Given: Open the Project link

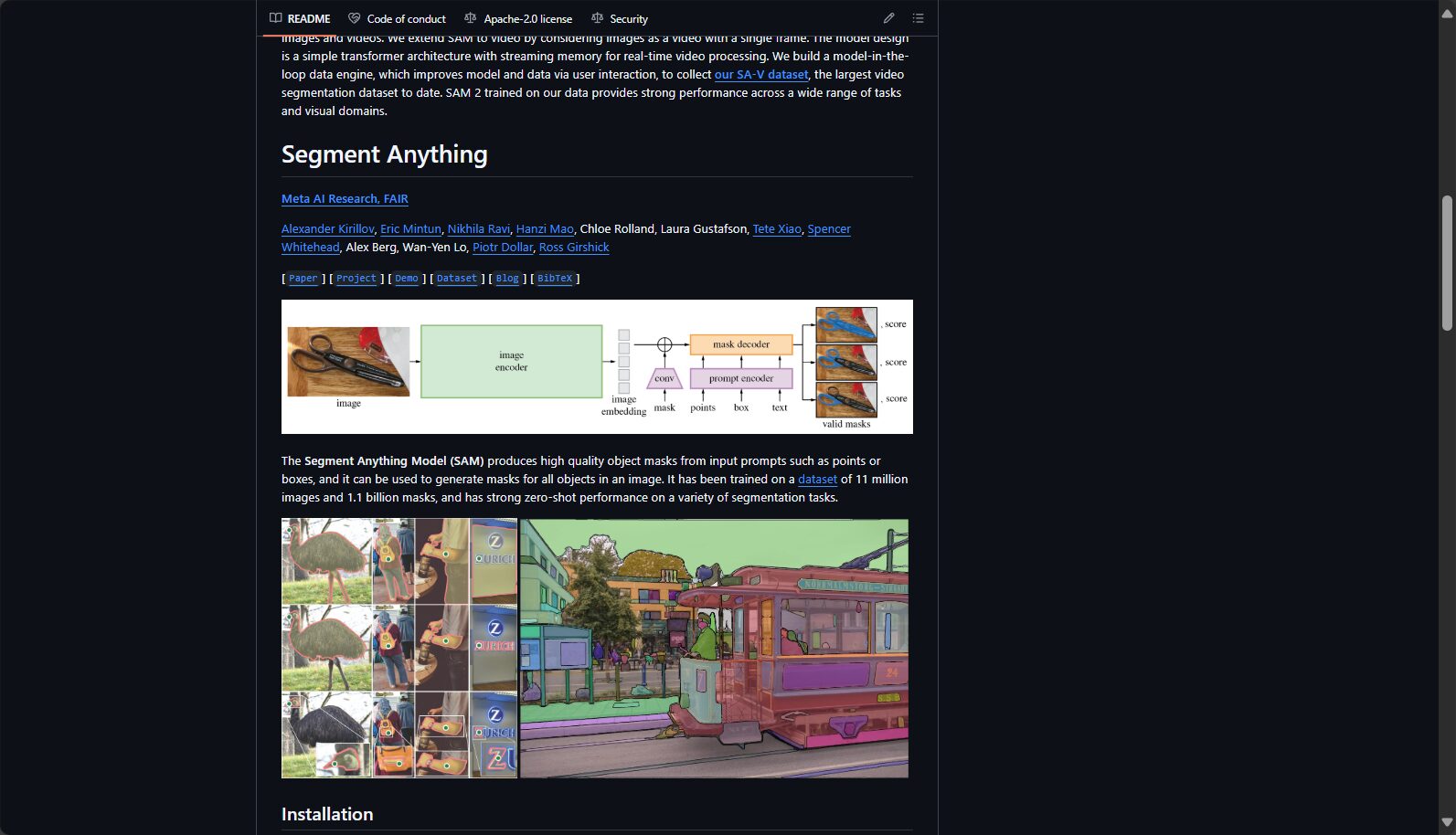Looking at the screenshot, I should (x=356, y=279).
